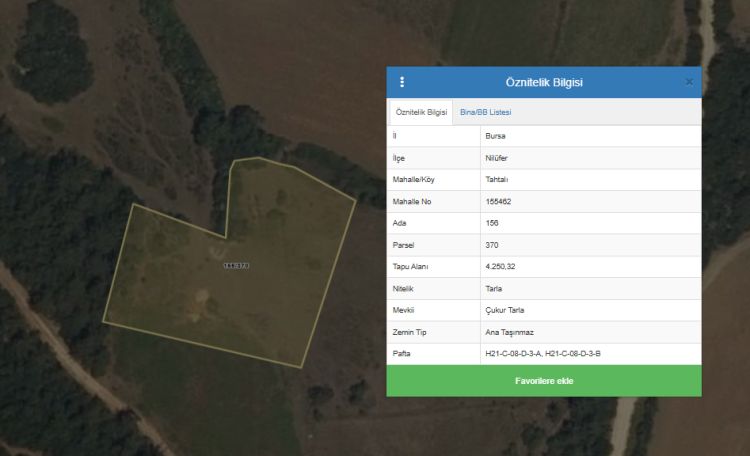Screen dimensions: 750x456
Task: Click the Ada value 156
Action: tap(492, 223)
